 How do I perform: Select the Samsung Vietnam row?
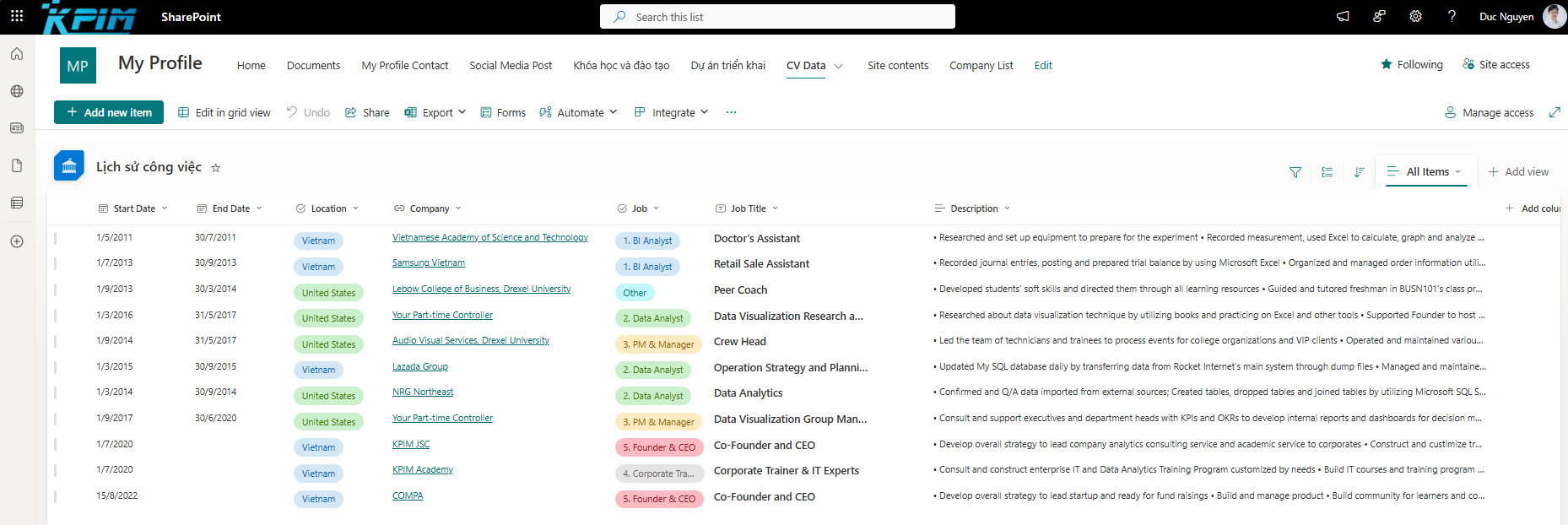pos(56,263)
